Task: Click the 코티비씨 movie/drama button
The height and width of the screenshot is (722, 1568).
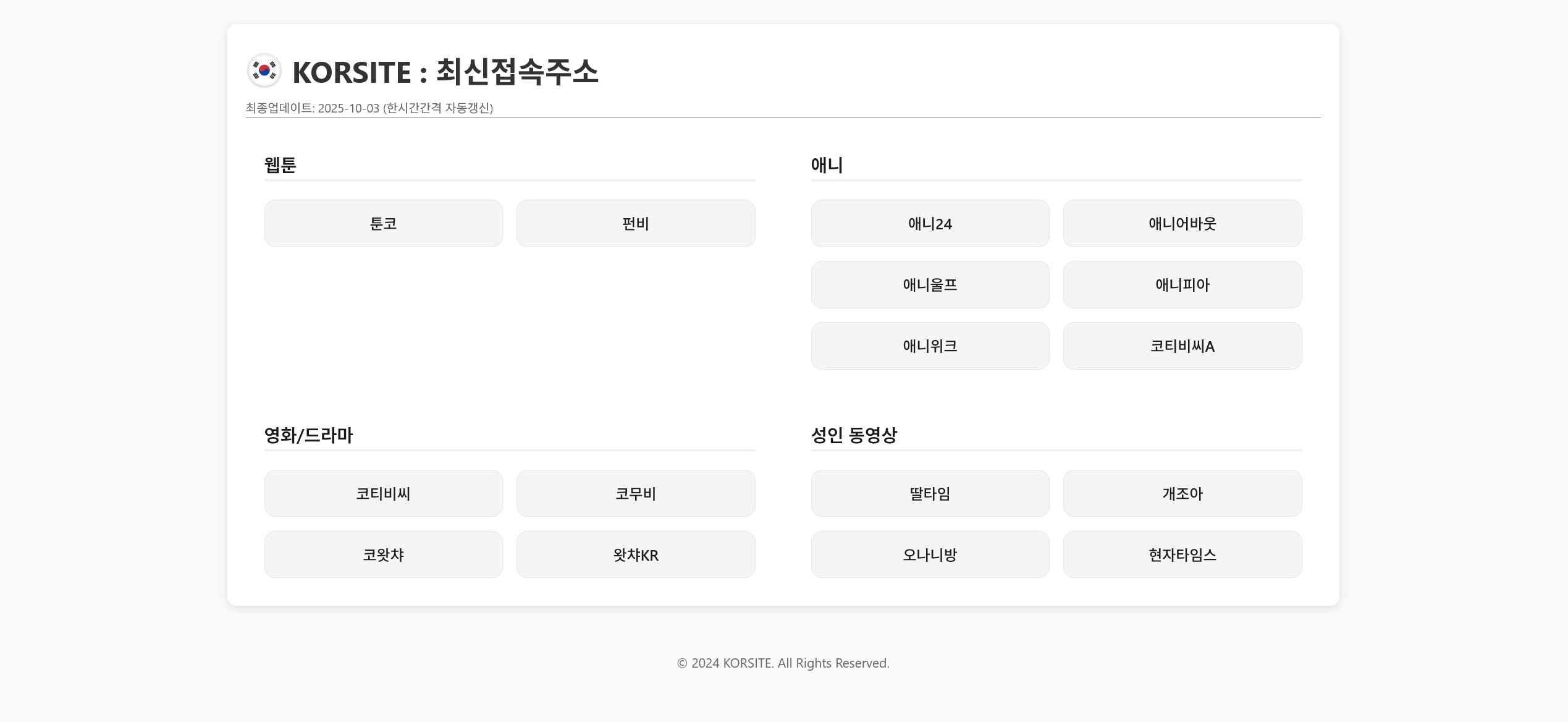Action: click(x=383, y=493)
